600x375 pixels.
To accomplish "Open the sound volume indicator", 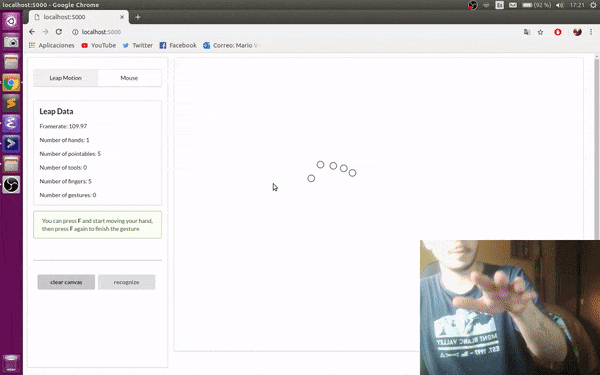I will (559, 5).
